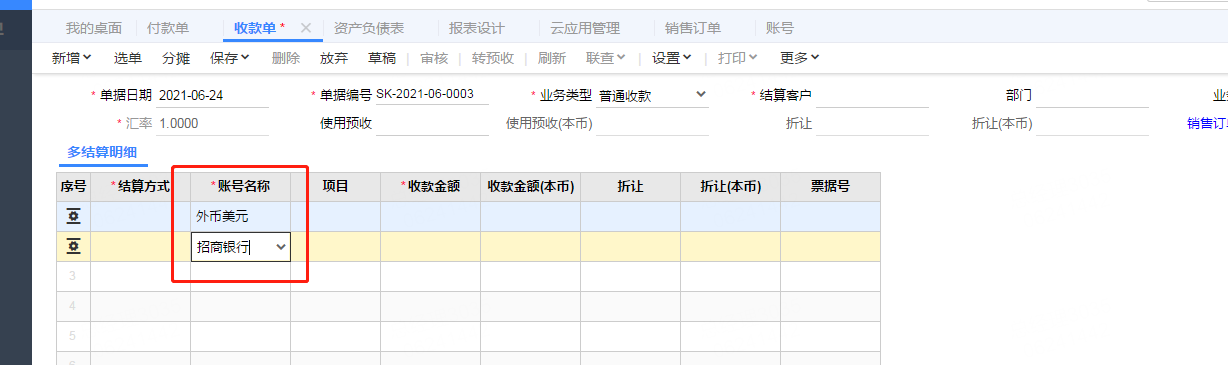
Task: Click the 部门 input field
Action: click(x=1092, y=96)
